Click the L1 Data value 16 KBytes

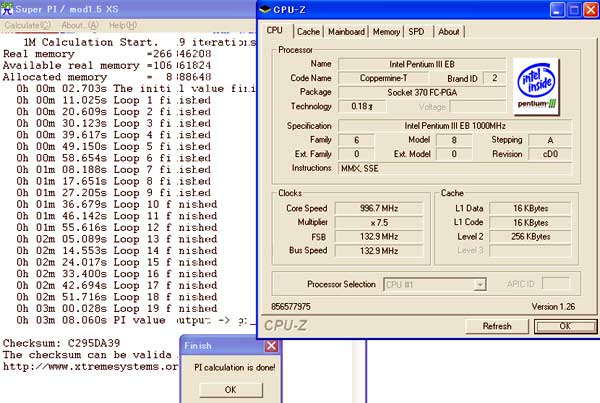530,209
